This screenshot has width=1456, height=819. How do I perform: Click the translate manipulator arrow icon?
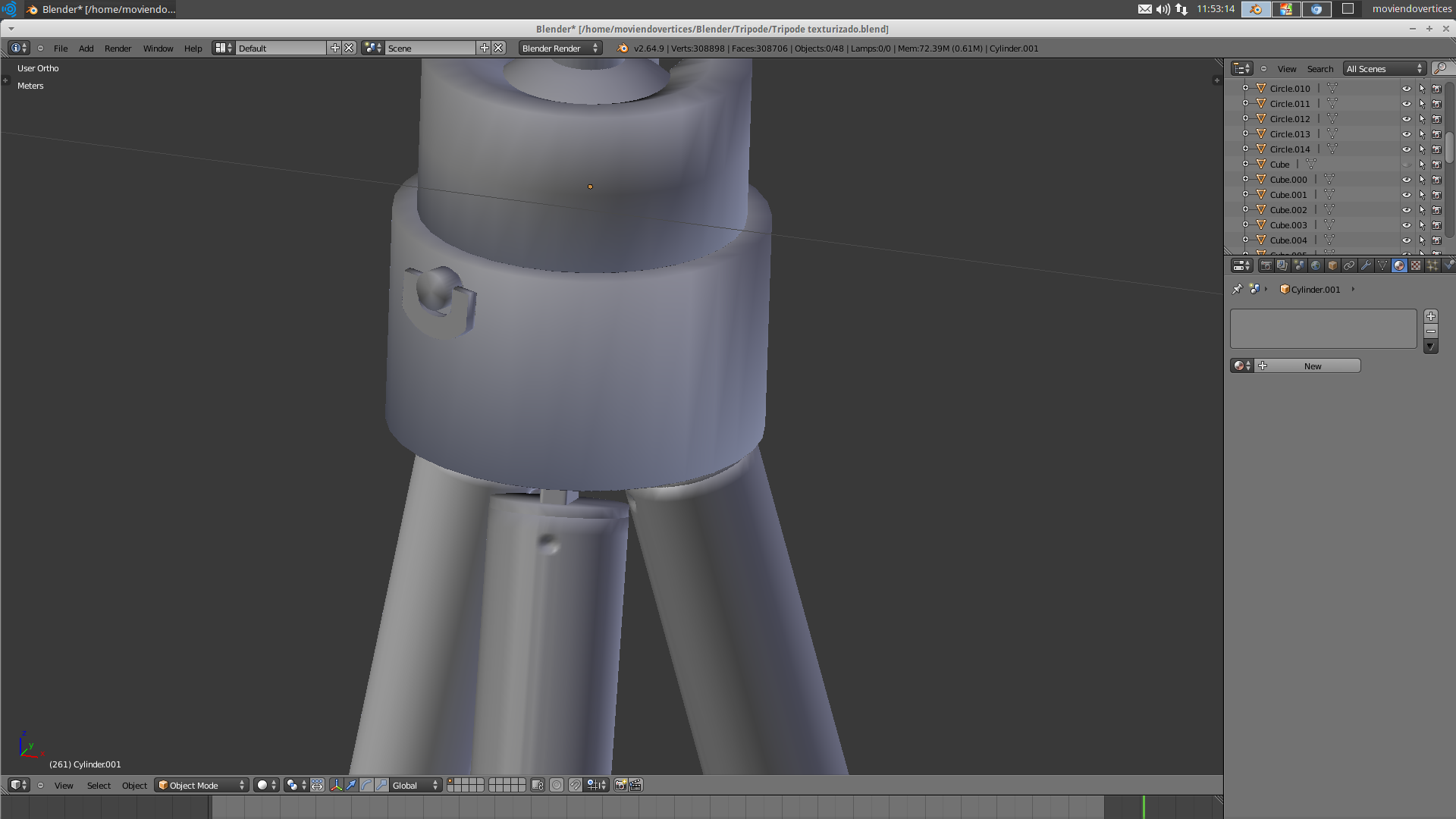pyautogui.click(x=351, y=786)
